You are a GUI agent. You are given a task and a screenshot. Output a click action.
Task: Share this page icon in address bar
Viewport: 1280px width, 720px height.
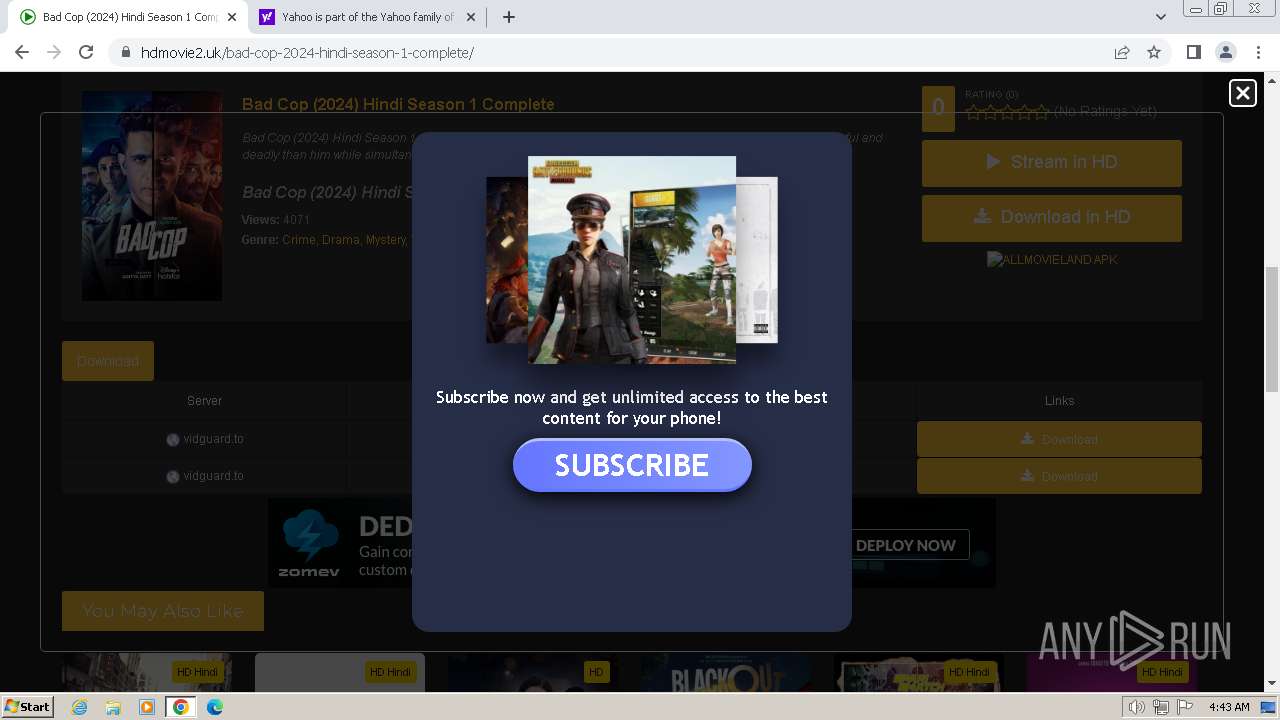click(x=1122, y=52)
